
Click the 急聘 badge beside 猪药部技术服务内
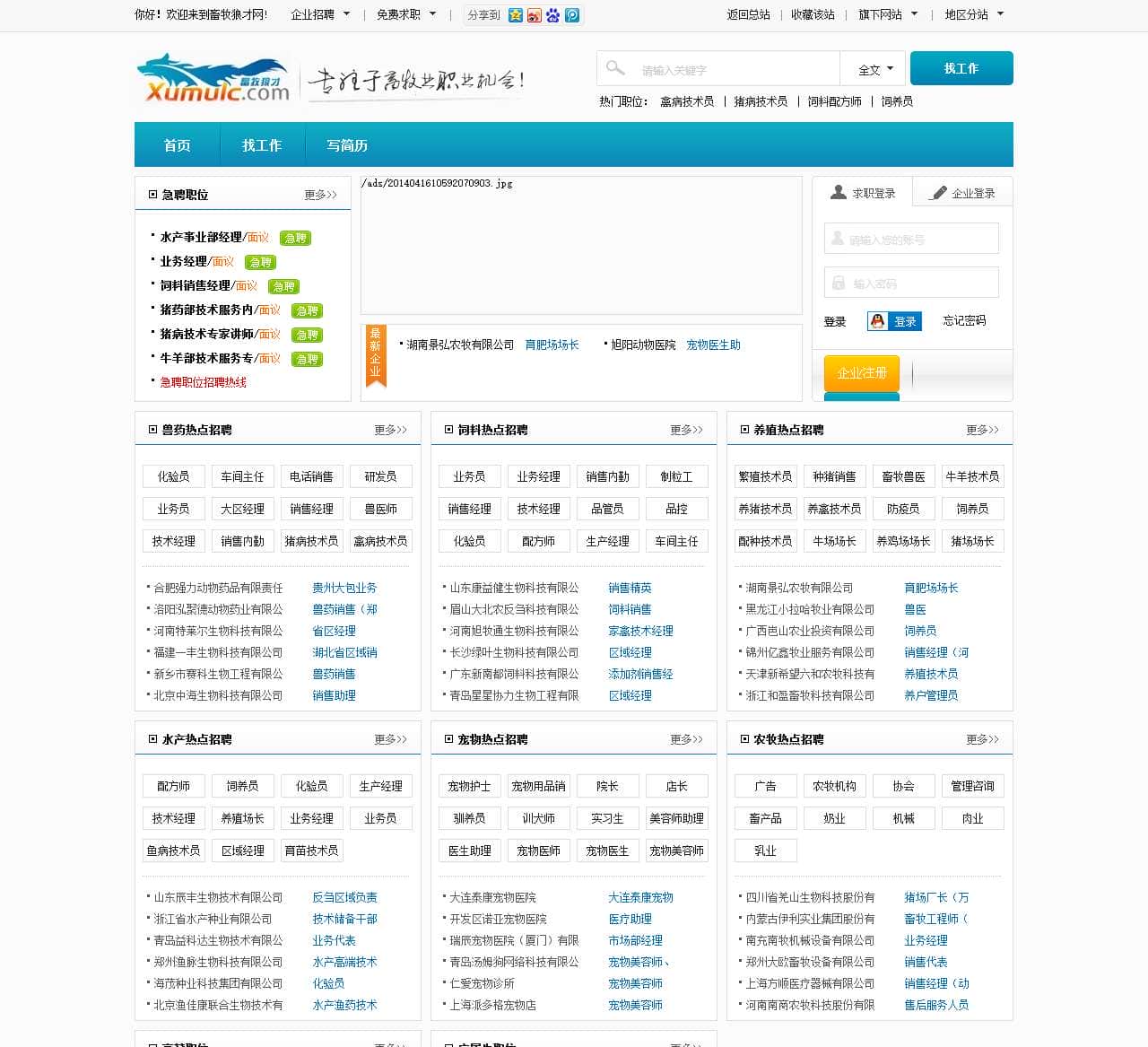307,310
